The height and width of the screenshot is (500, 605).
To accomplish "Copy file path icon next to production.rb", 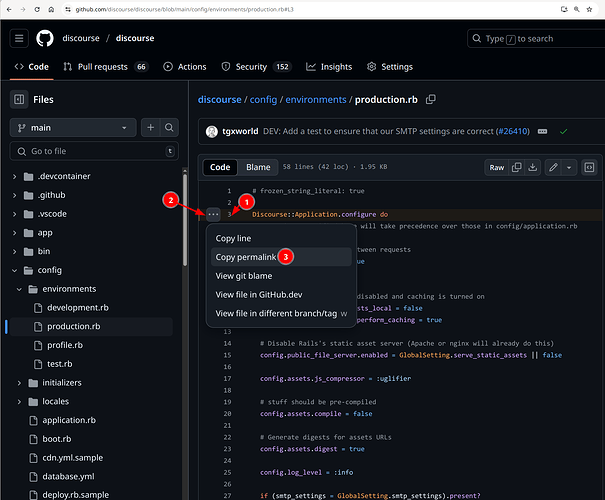I will 431,100.
